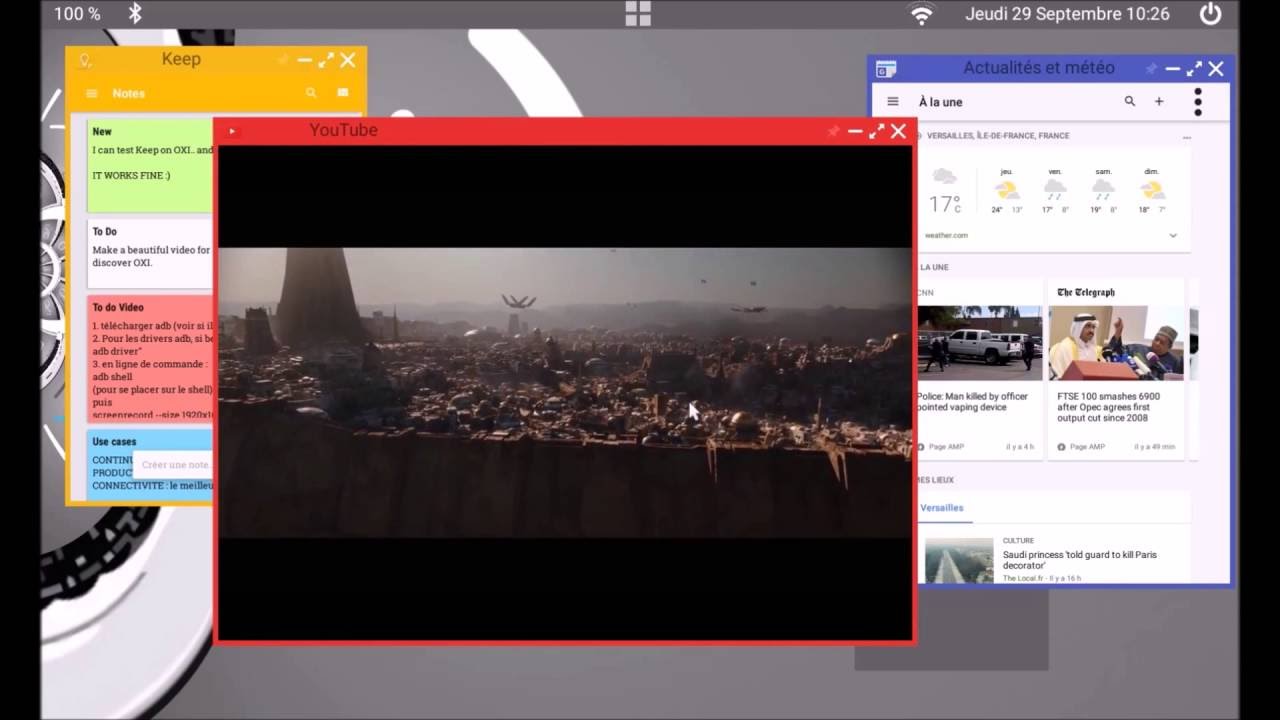Screen dimensions: 1280x720
Task: Click the 17°C current temperature
Action: click(x=945, y=204)
